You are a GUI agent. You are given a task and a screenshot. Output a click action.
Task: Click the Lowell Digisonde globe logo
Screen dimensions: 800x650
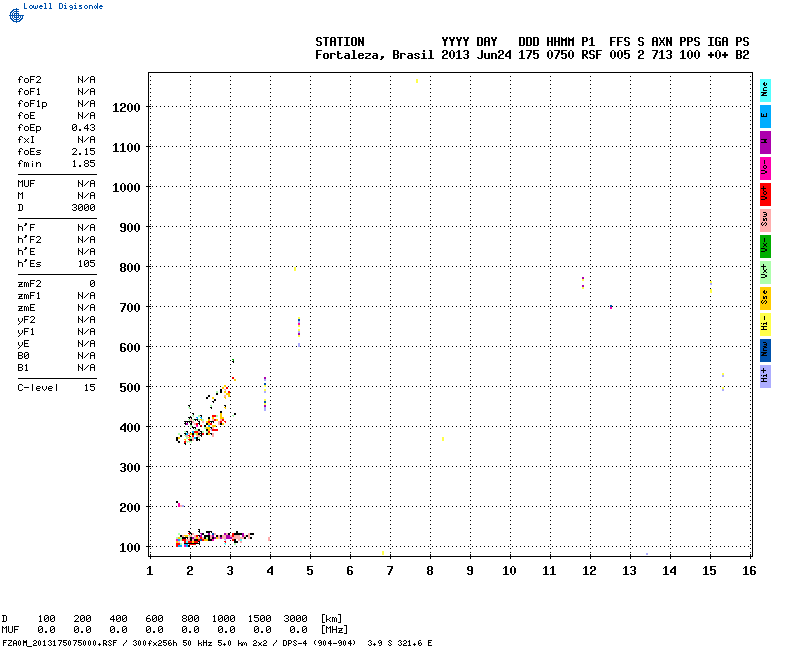pyautogui.click(x=16, y=15)
